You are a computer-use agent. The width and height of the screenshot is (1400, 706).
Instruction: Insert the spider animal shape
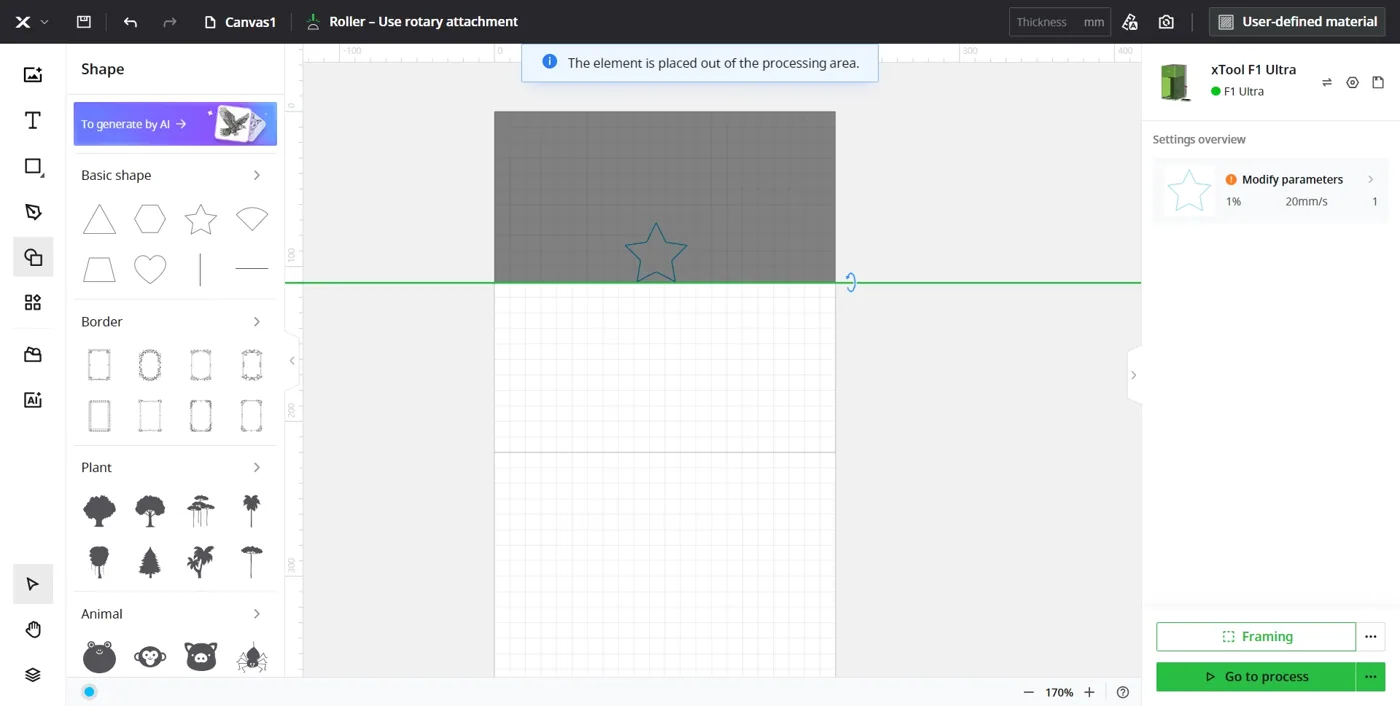click(252, 657)
